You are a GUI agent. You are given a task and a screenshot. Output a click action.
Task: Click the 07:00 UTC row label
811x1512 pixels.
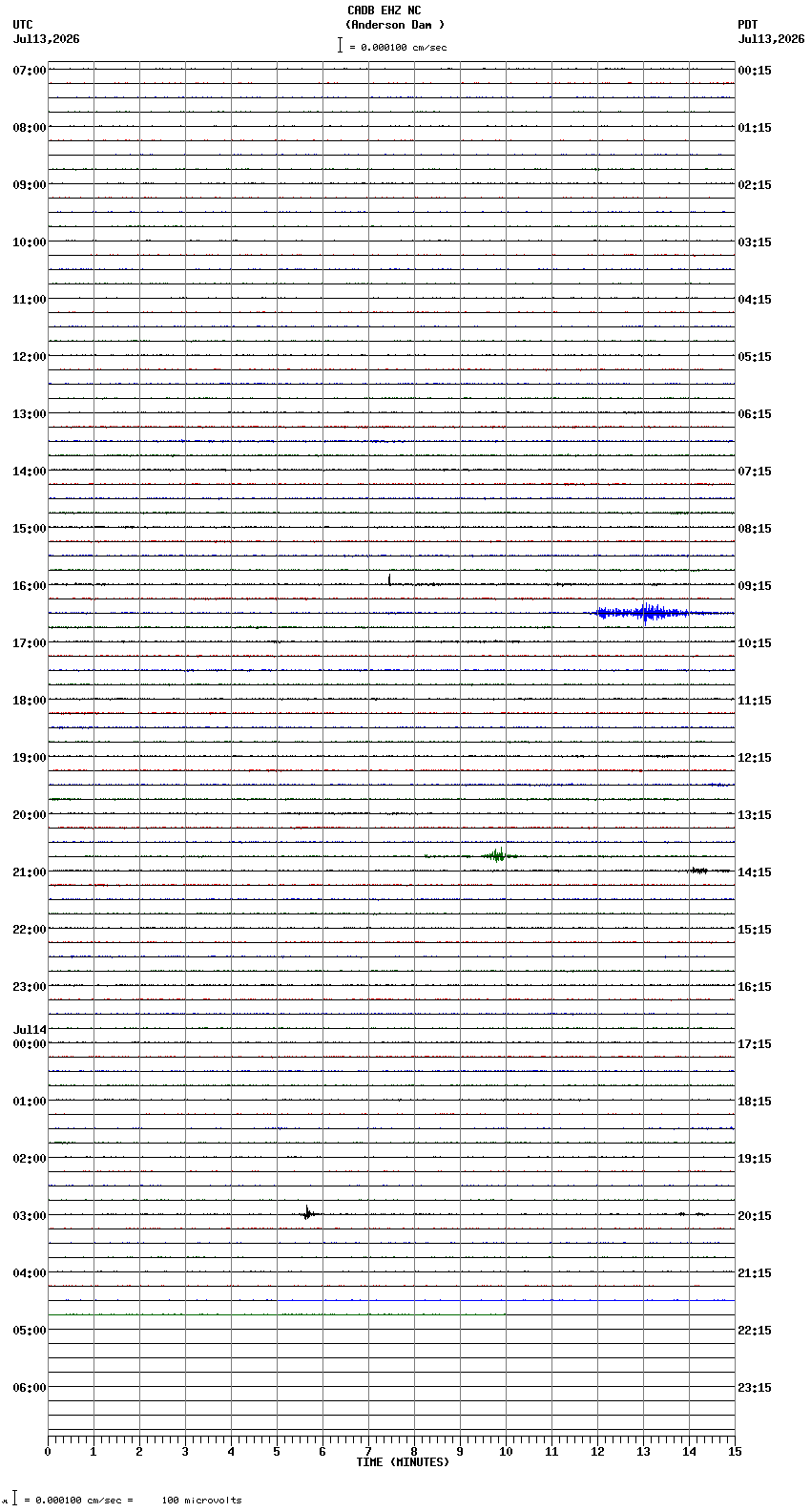(29, 71)
